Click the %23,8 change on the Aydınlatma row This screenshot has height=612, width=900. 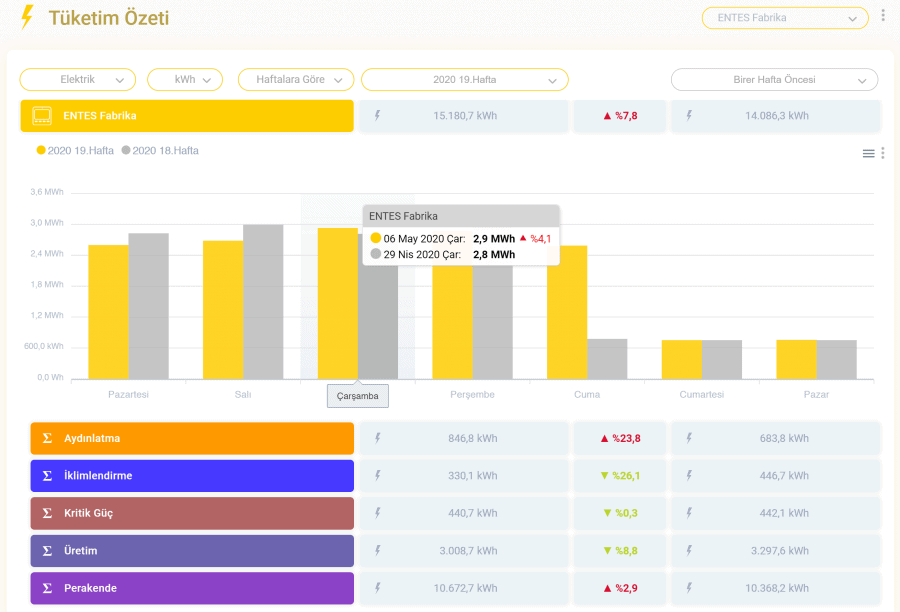pos(626,439)
